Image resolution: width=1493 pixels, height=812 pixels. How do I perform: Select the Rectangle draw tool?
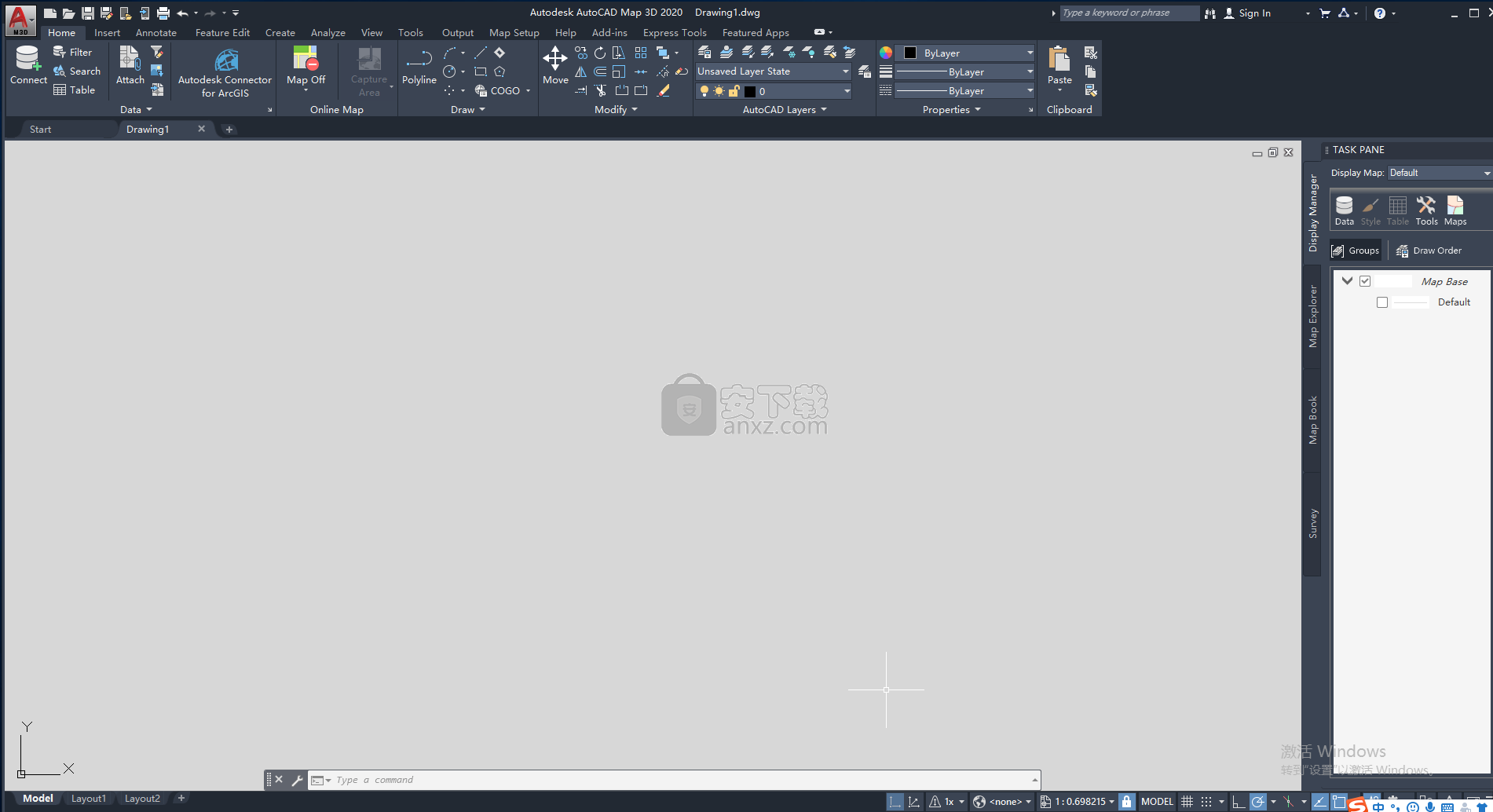[x=481, y=71]
